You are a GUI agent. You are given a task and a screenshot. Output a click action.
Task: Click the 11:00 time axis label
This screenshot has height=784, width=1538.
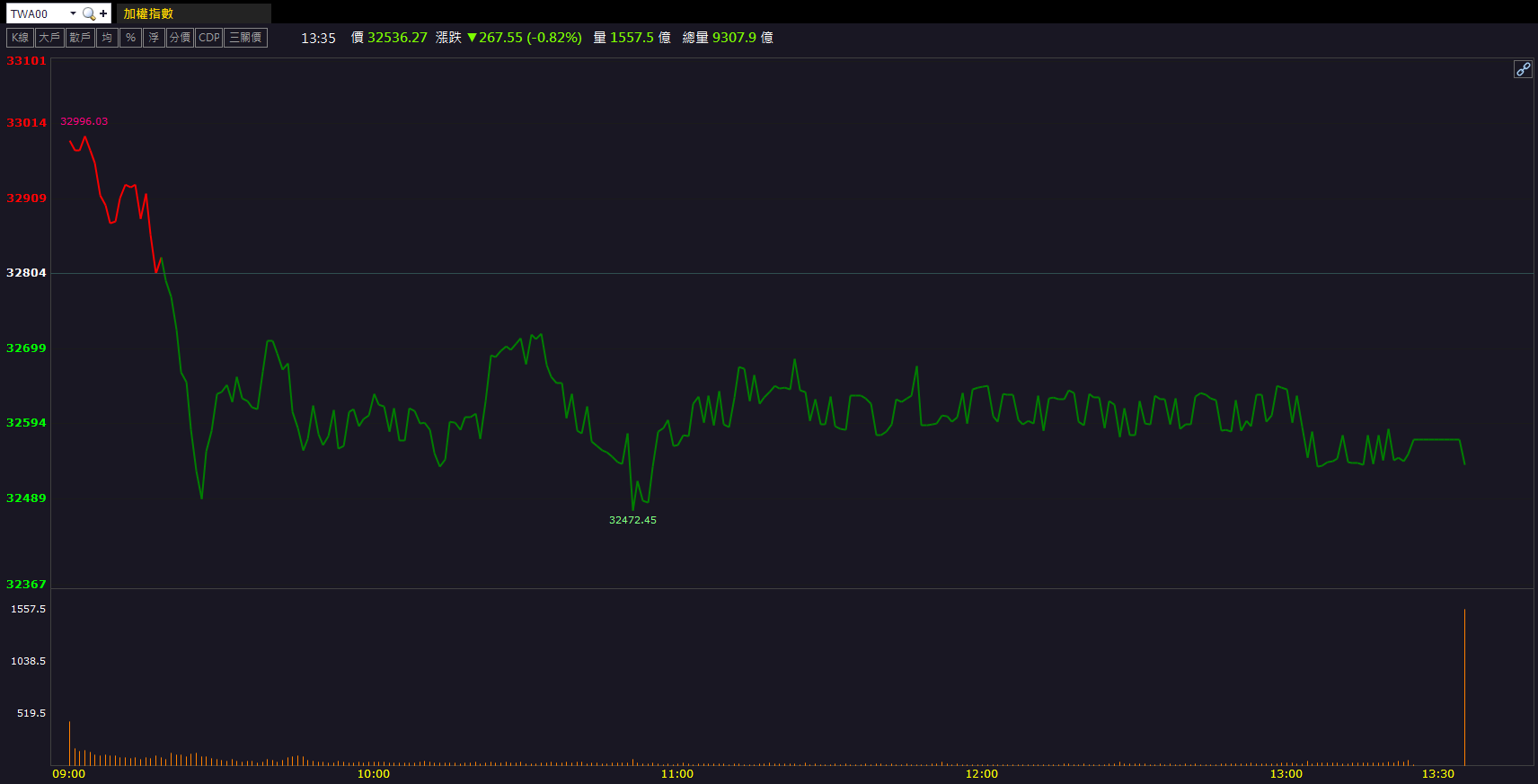(677, 773)
